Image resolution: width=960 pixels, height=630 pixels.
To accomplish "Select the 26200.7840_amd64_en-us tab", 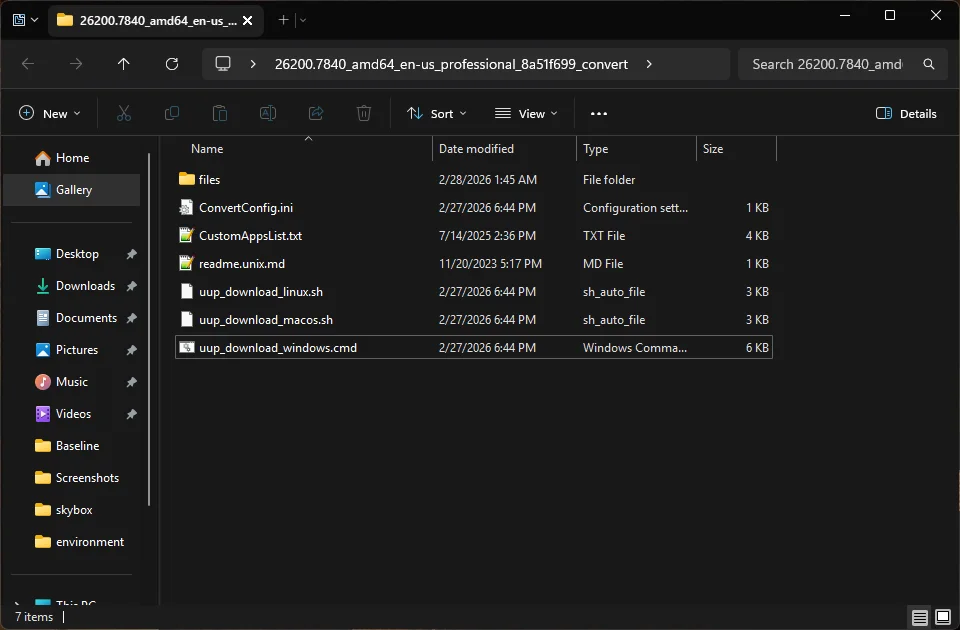I will tap(156, 20).
